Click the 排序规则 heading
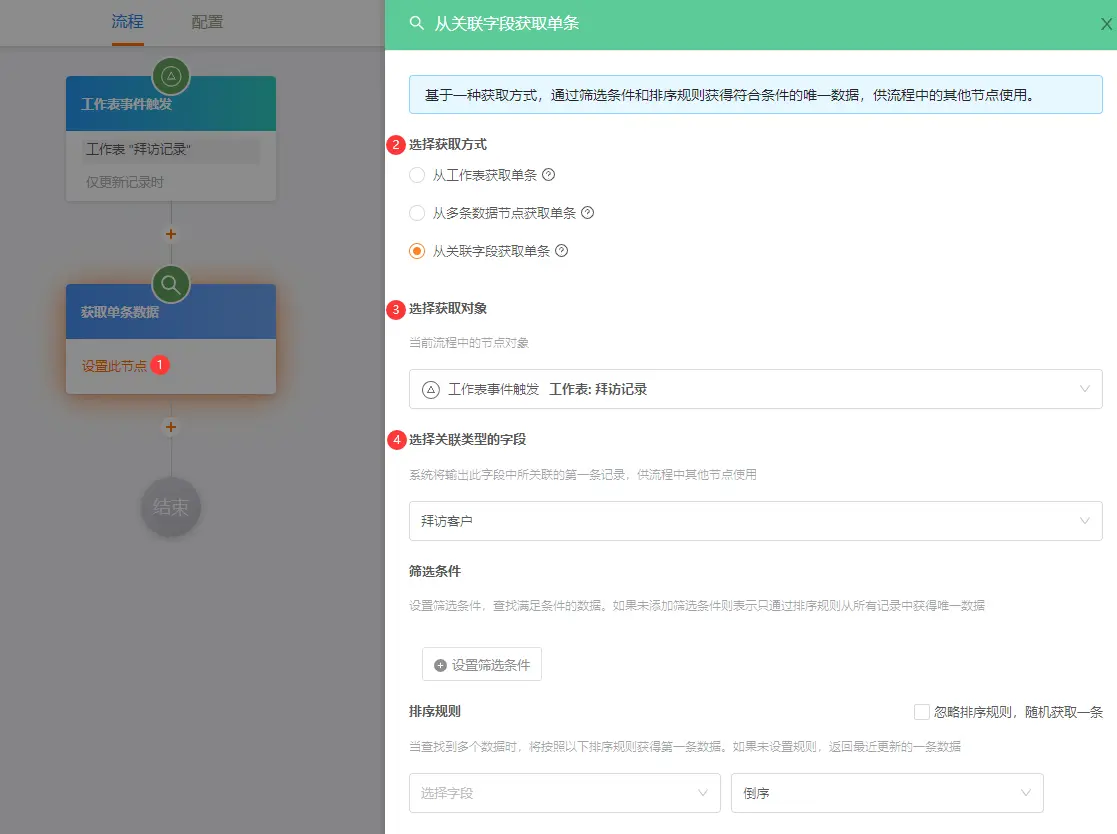Viewport: 1117px width, 834px height. point(435,711)
